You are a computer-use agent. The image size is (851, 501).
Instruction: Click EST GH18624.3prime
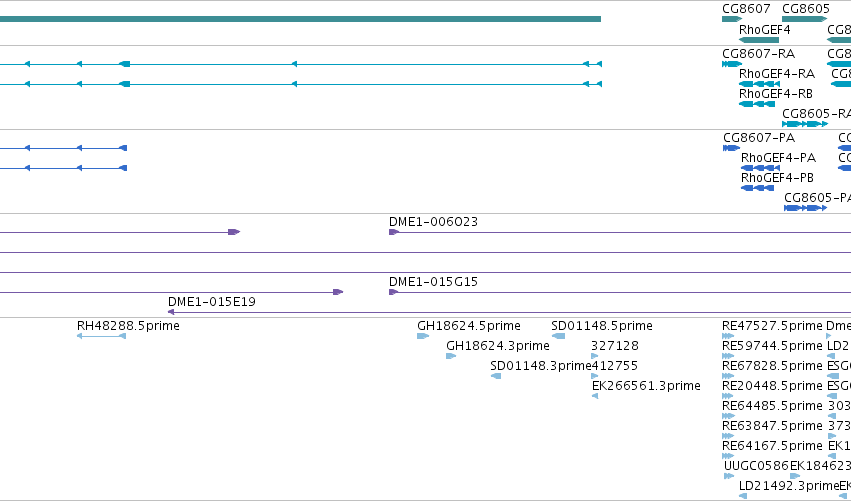coord(450,356)
